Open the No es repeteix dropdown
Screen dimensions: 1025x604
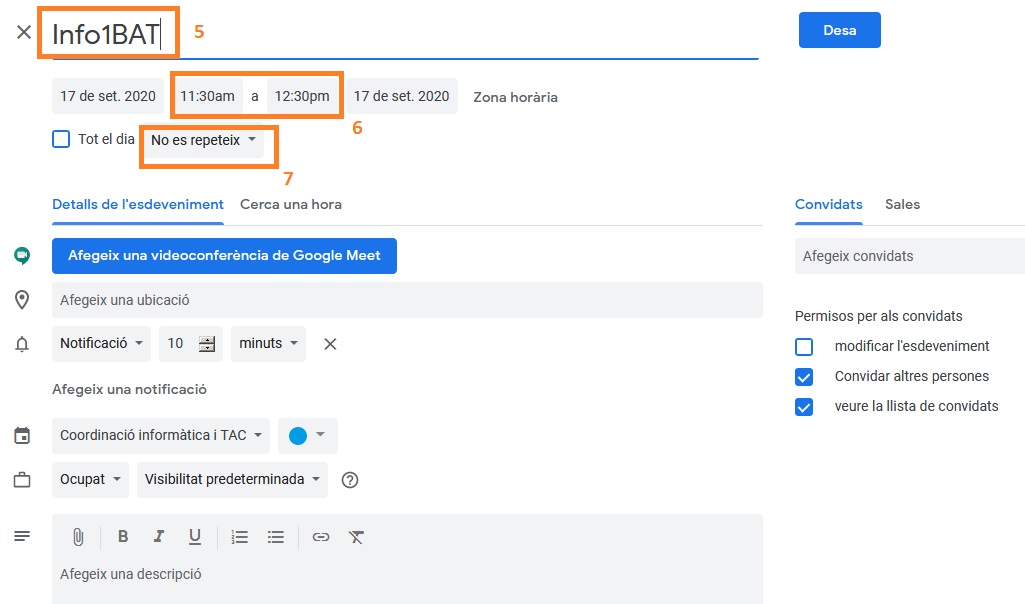[x=203, y=141]
